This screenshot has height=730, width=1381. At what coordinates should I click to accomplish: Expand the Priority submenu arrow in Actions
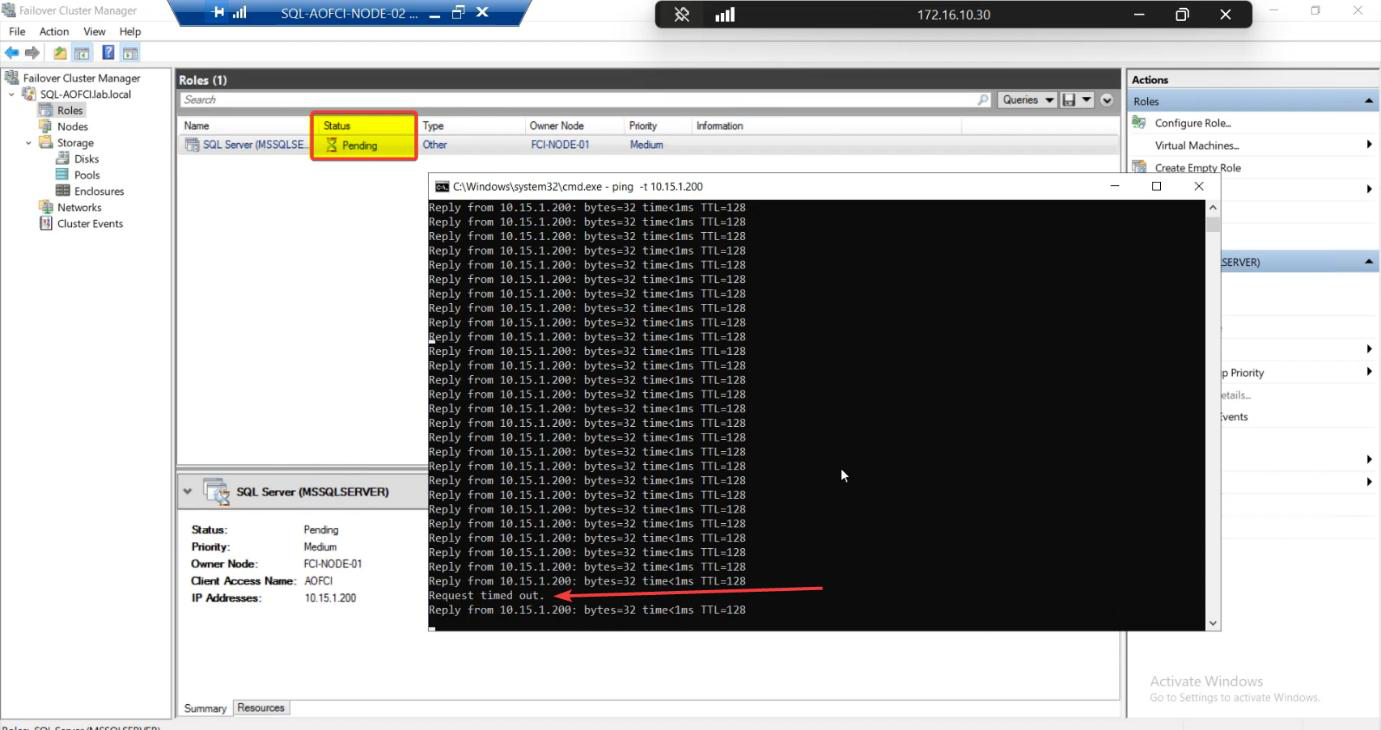tap(1369, 372)
